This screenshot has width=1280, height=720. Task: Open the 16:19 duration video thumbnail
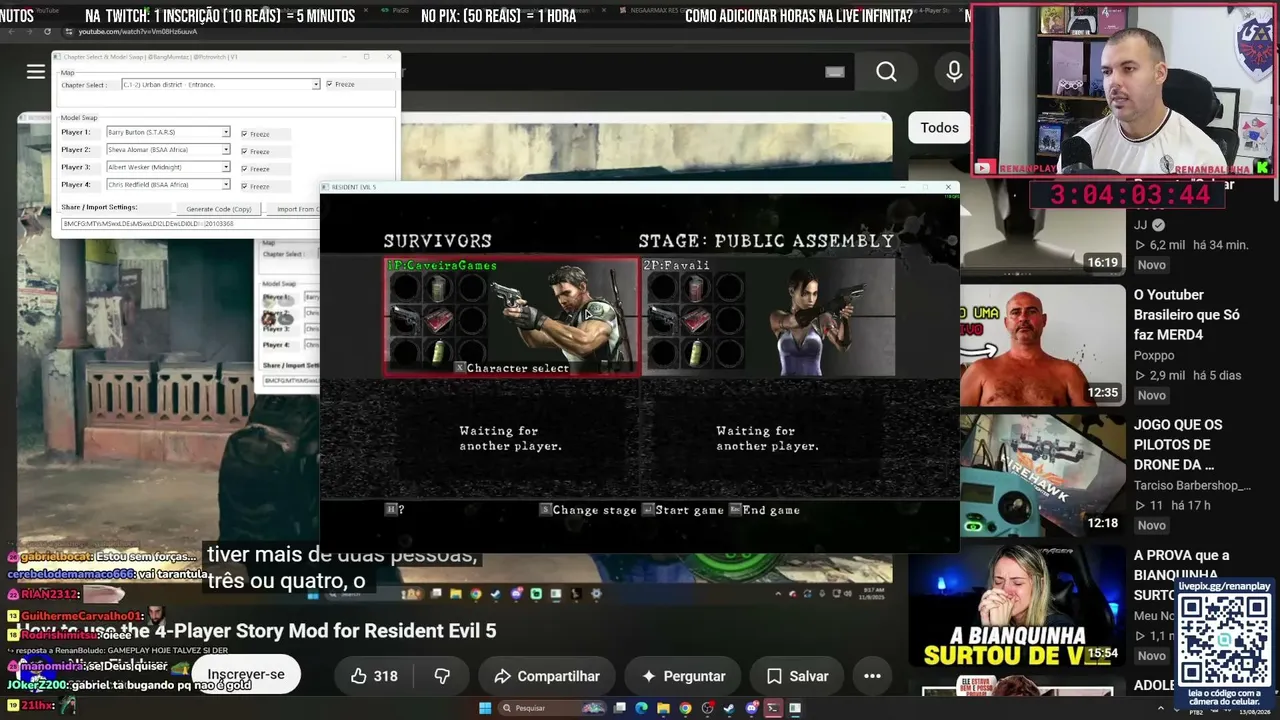point(1043,227)
